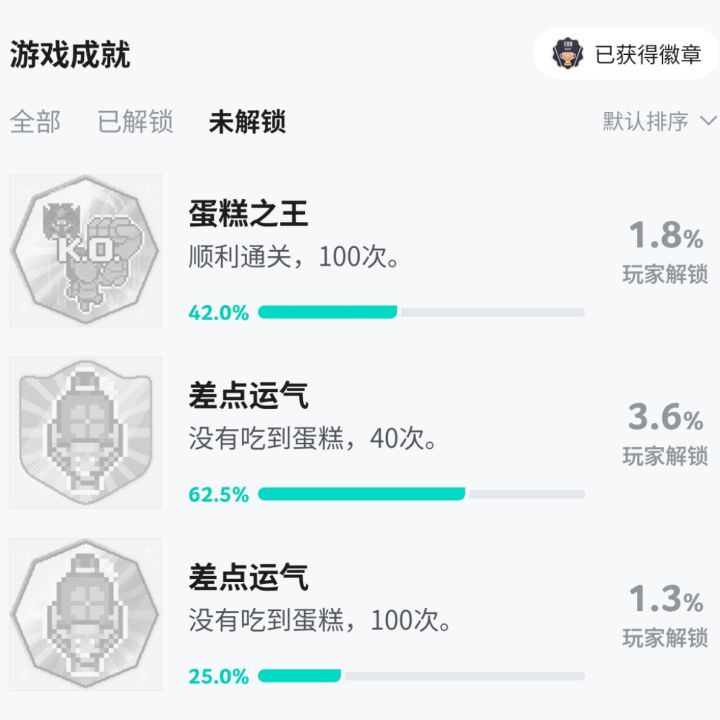Click the 差点运气 40次 shield badge icon

pyautogui.click(x=85, y=432)
